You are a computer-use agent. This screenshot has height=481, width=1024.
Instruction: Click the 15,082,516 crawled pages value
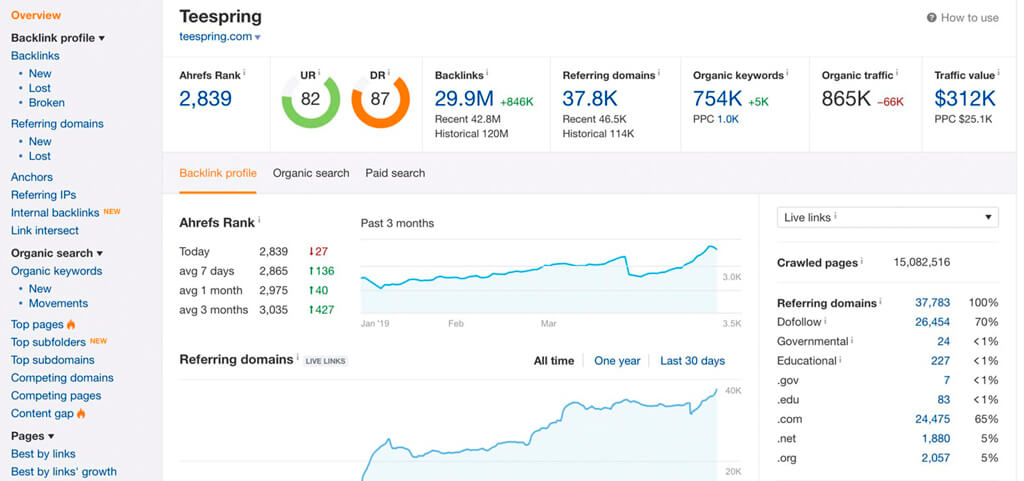pyautogui.click(x=921, y=262)
